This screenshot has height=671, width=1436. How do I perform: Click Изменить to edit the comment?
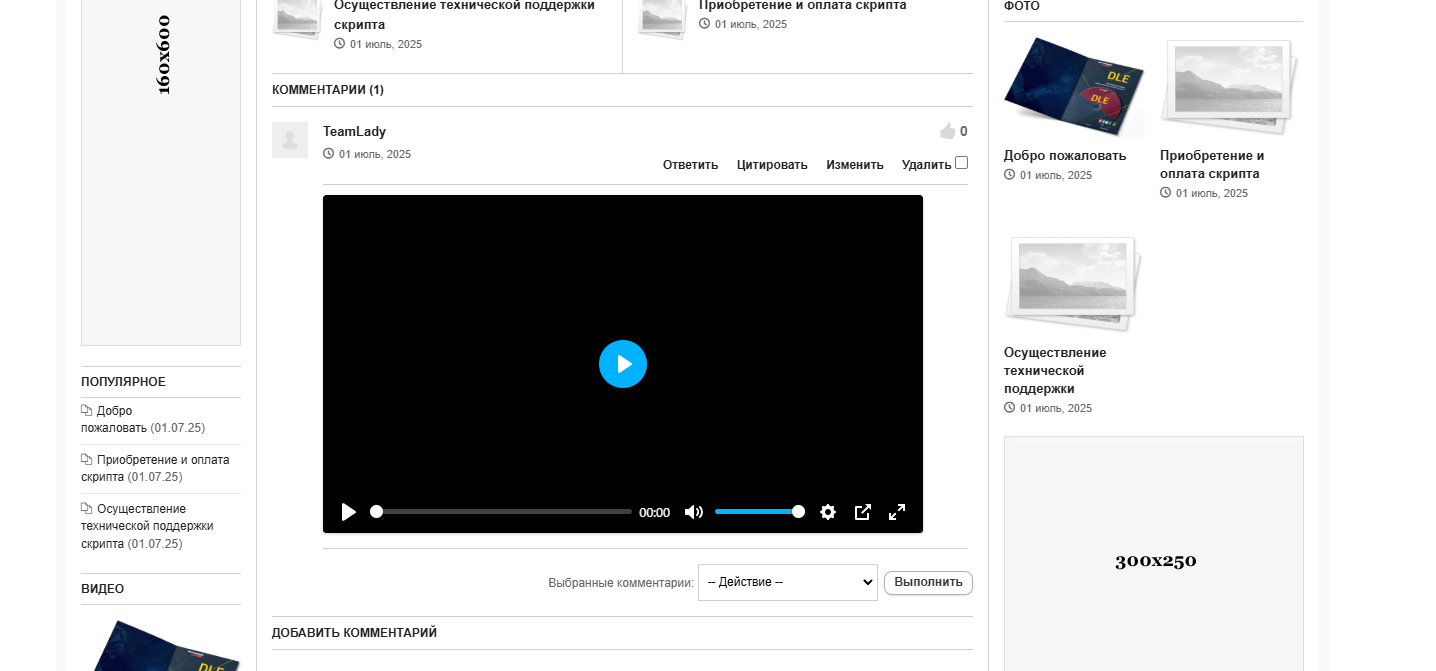(x=855, y=165)
